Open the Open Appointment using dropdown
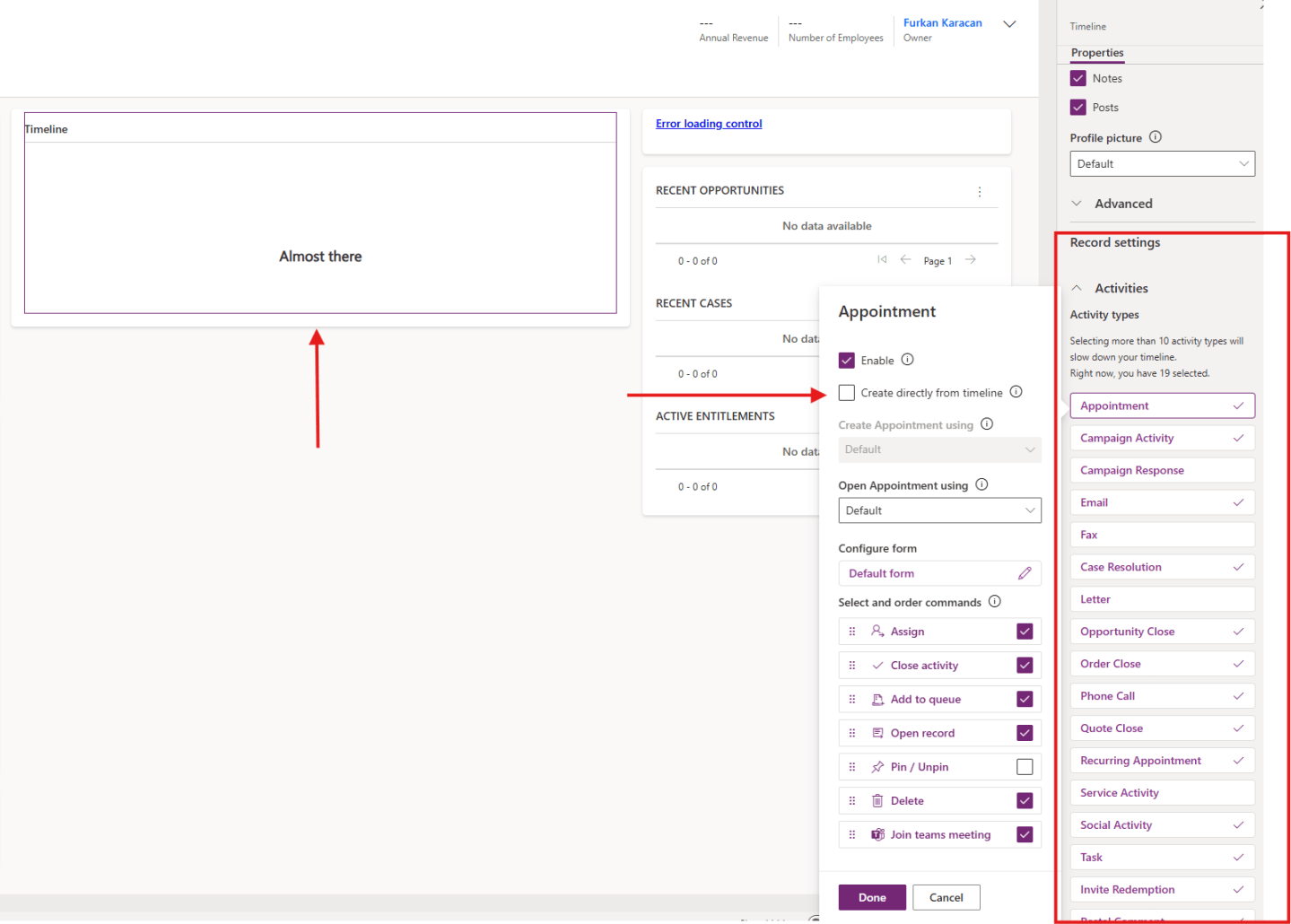Screen dimensions: 1291x924 pos(940,510)
